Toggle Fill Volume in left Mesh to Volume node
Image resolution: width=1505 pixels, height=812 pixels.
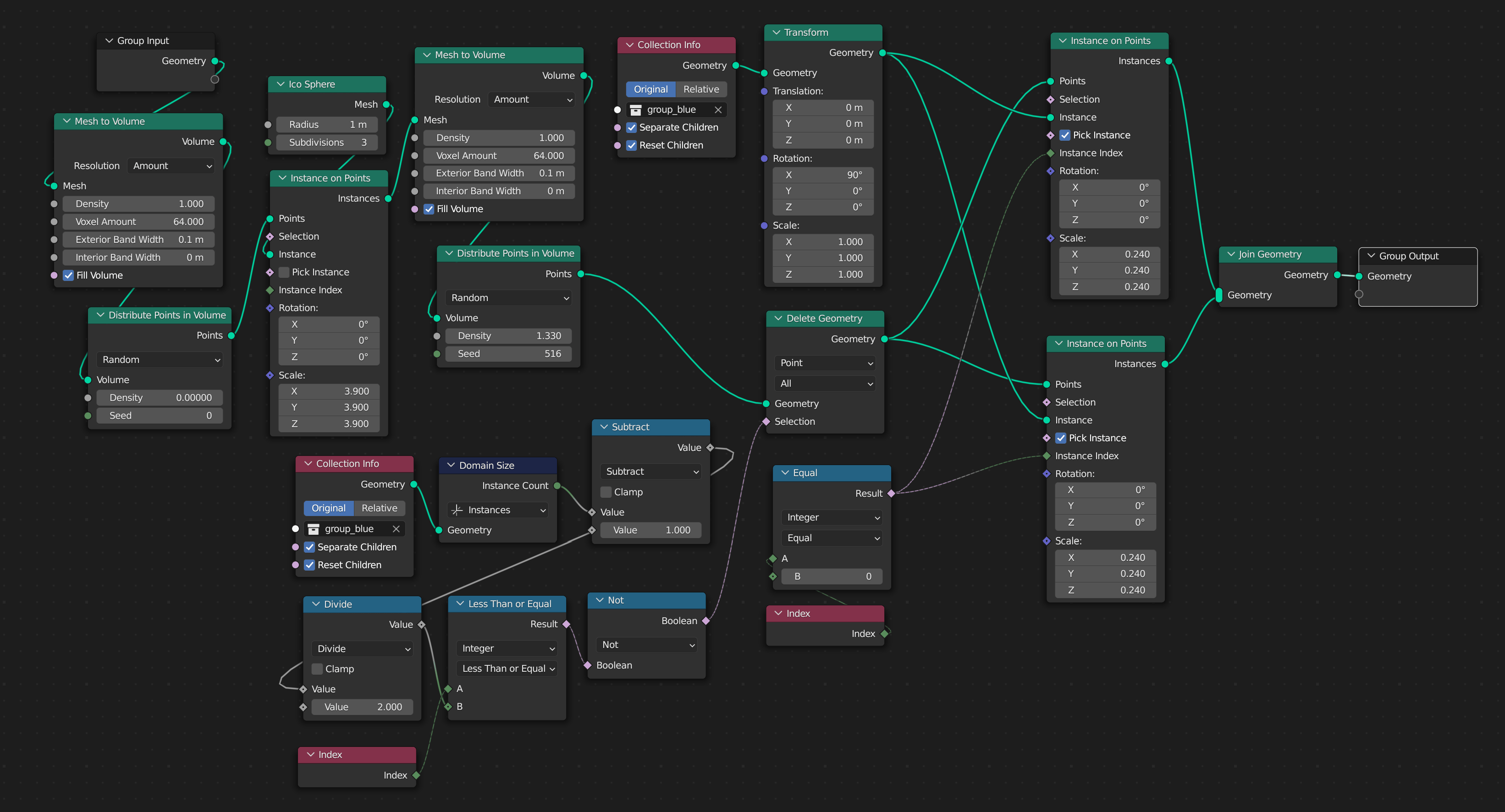click(69, 275)
